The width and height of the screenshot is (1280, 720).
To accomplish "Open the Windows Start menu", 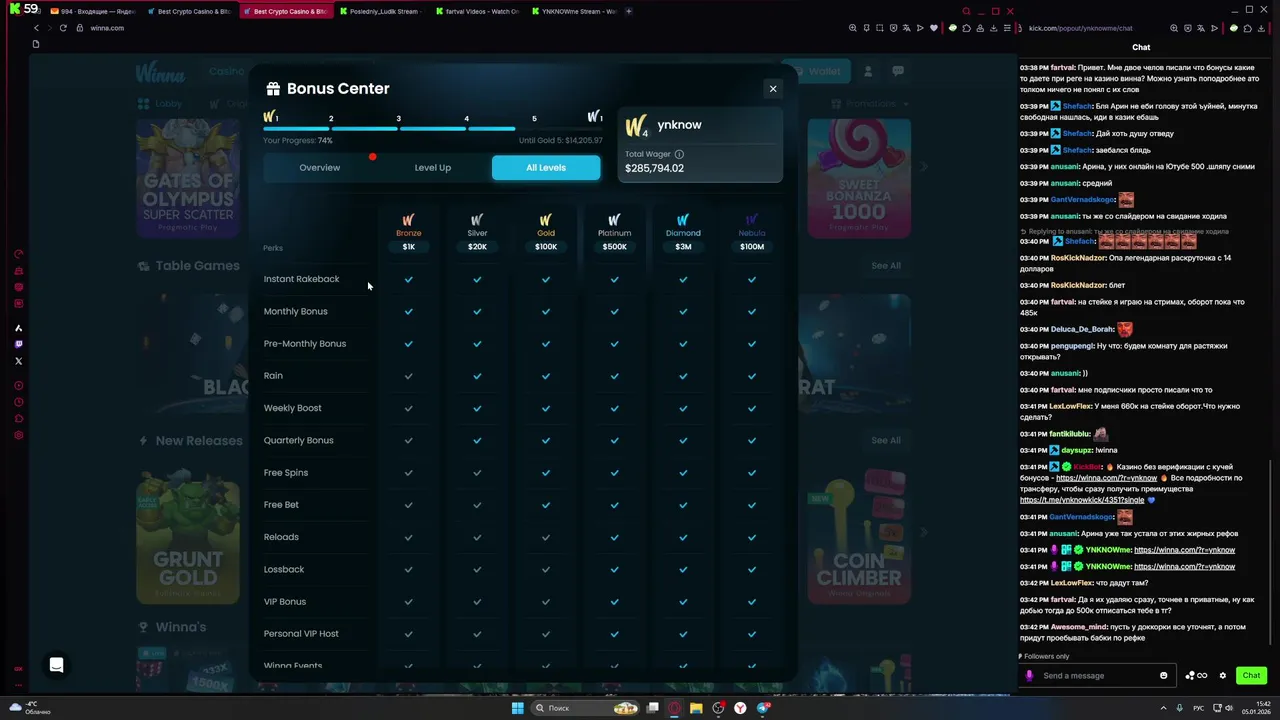I will (x=518, y=708).
